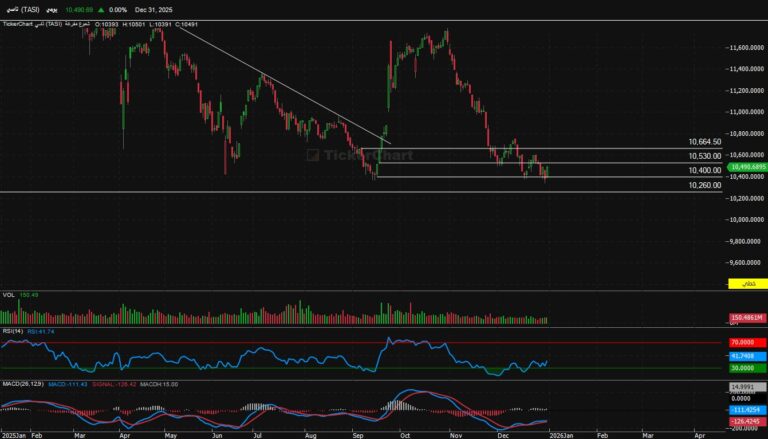Select the 10,664.50 horizontal level label

click(x=704, y=142)
